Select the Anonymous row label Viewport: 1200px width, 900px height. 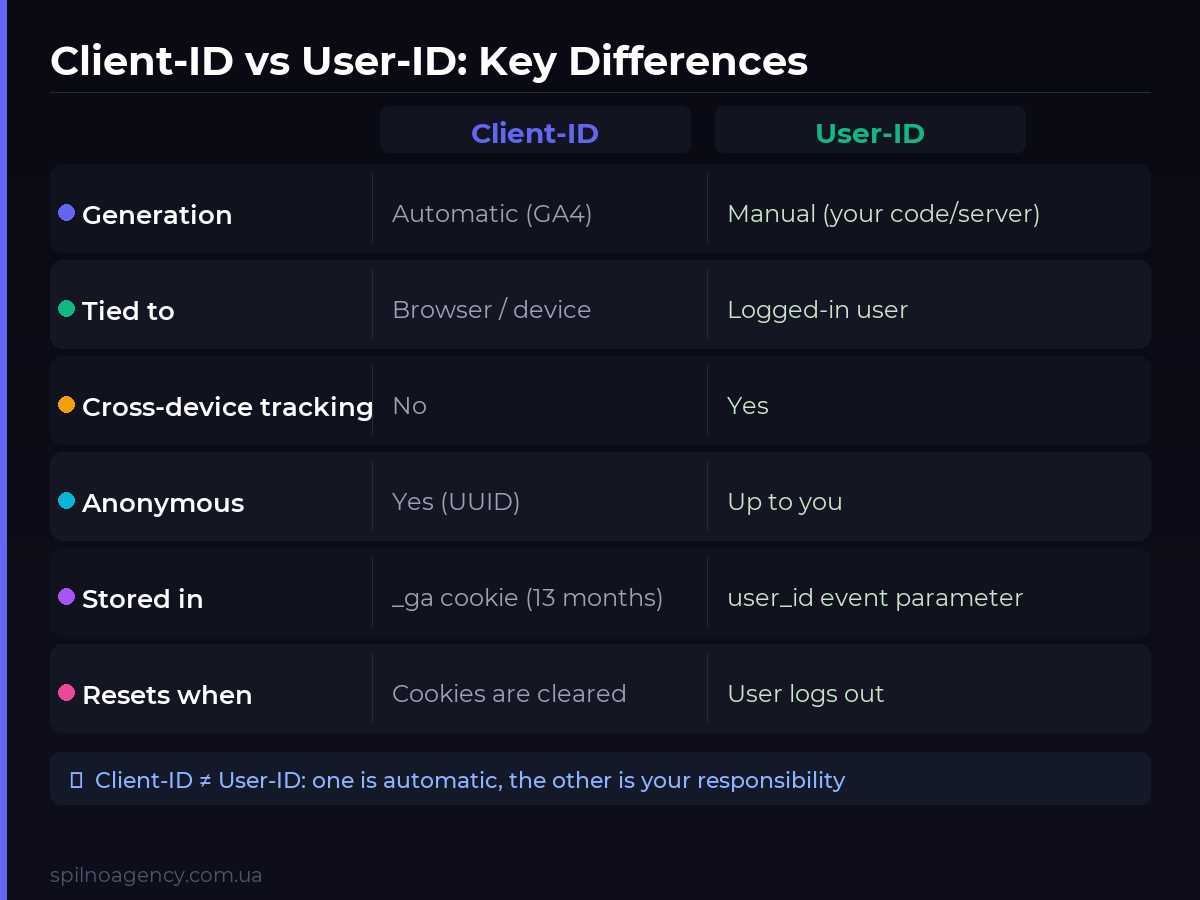click(163, 503)
